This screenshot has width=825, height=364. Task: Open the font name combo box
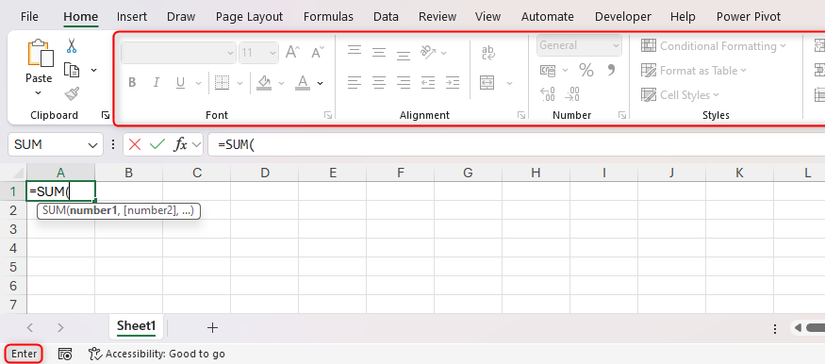[178, 53]
